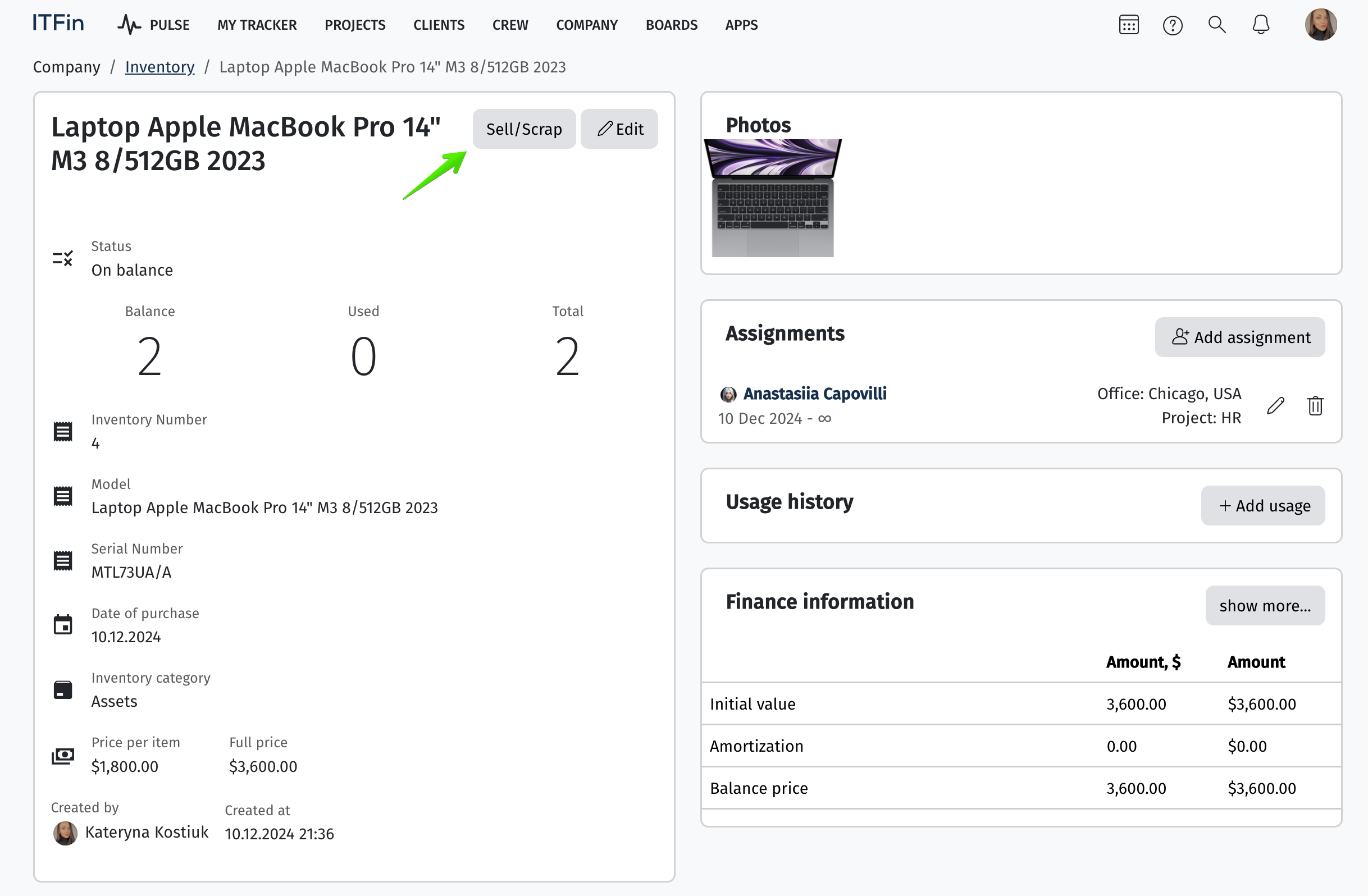Click the Inventory Number icon
This screenshot has height=896, width=1368.
click(x=63, y=432)
